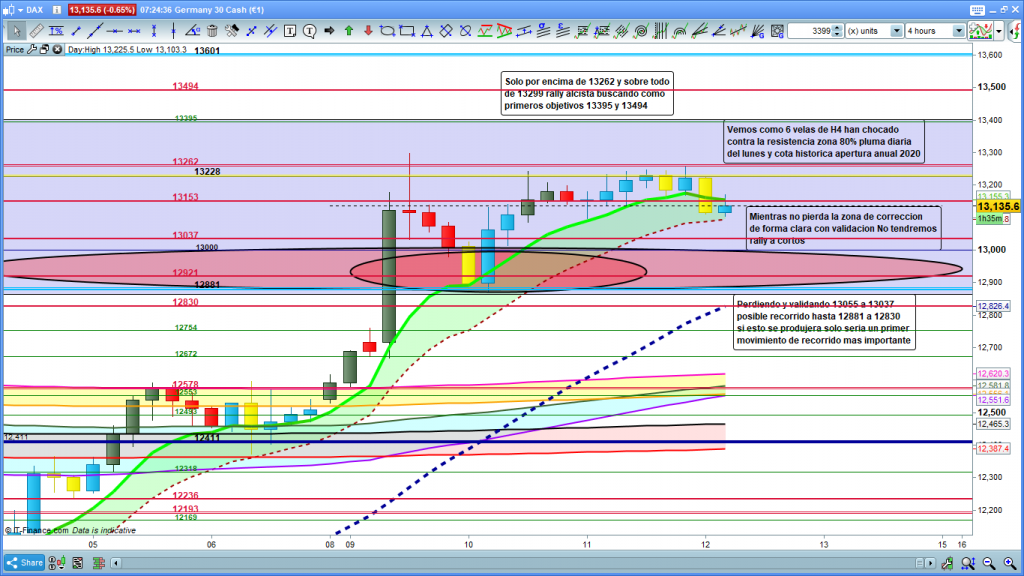This screenshot has width=1024, height=576.
Task: Close the Price panel with X
Action: point(58,48)
